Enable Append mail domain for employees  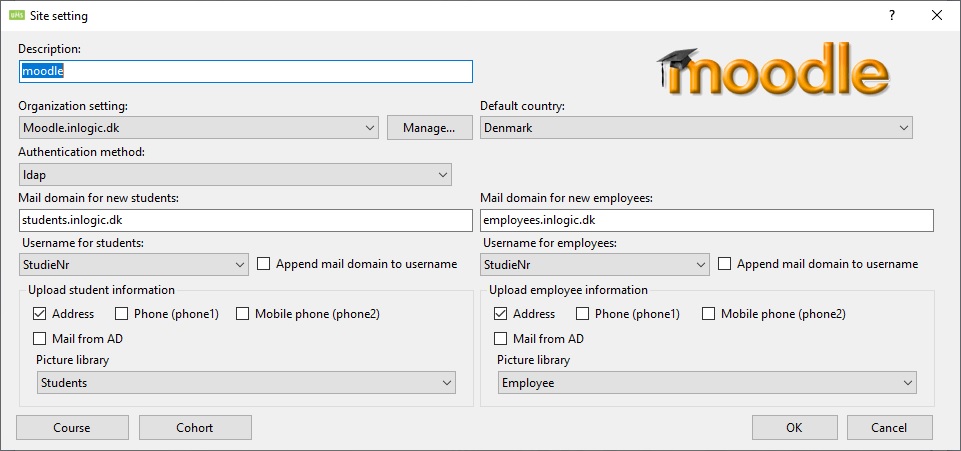coord(725,264)
